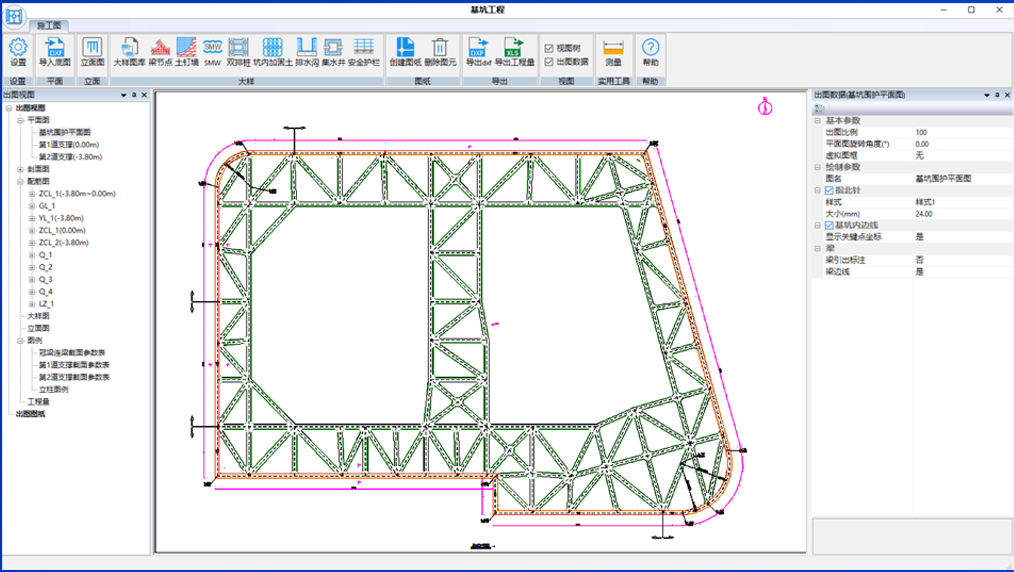Click the 删除图元 trash icon
The height and width of the screenshot is (572, 1014).
click(440, 48)
